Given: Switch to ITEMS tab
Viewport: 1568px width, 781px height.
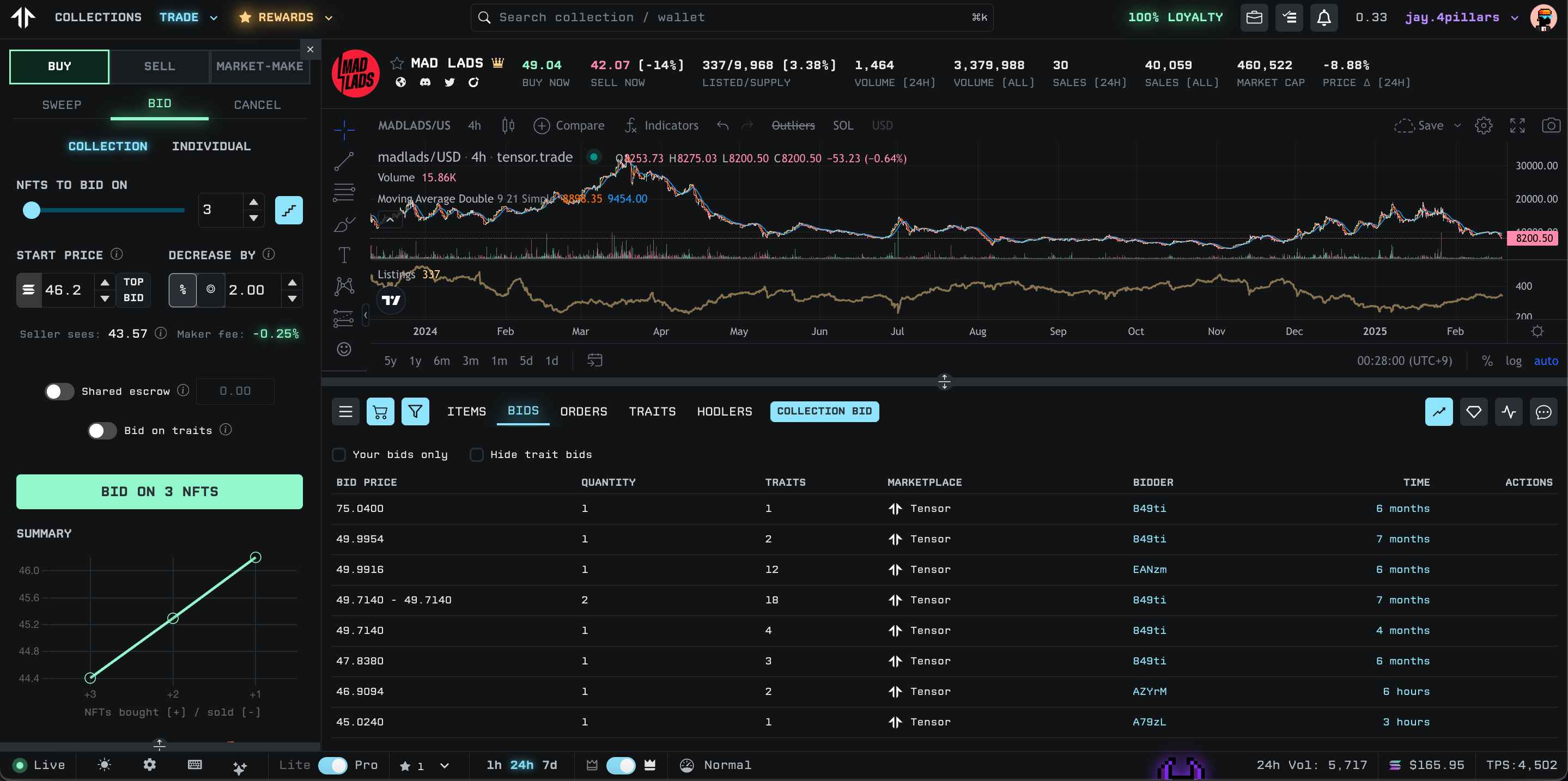Looking at the screenshot, I should tap(466, 412).
